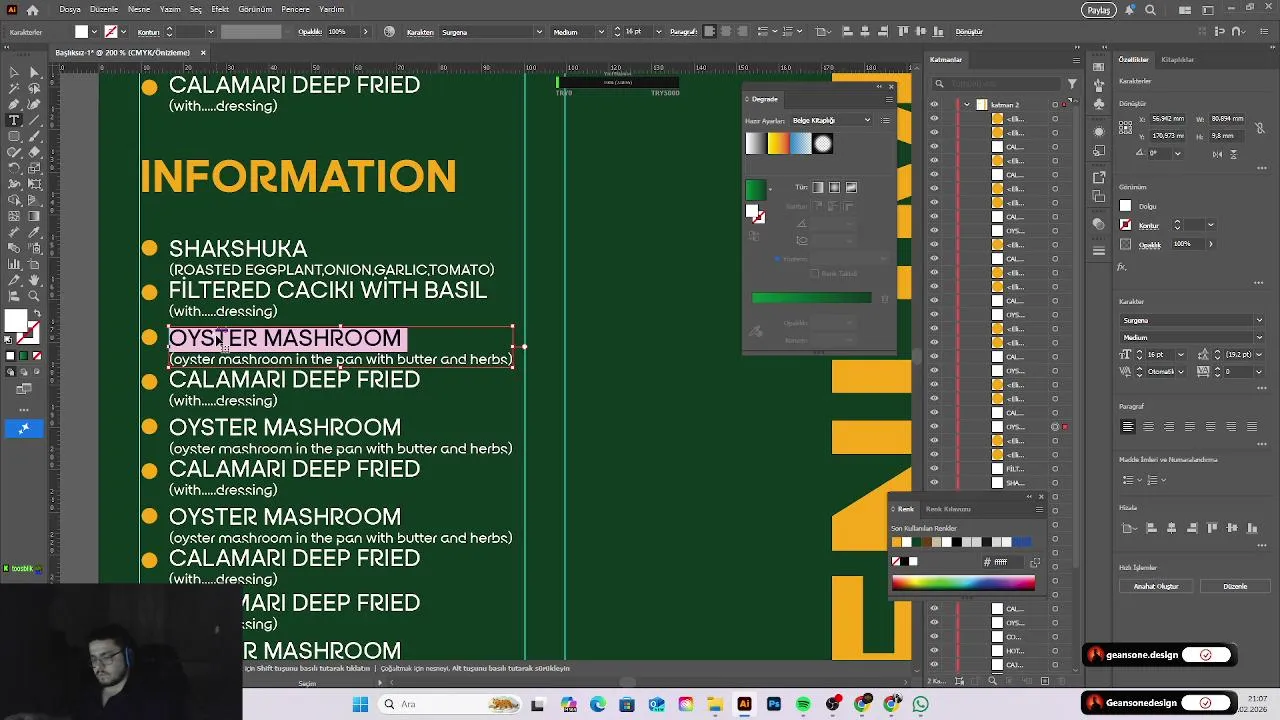Collapse the katman 2 layer tree

tap(967, 105)
